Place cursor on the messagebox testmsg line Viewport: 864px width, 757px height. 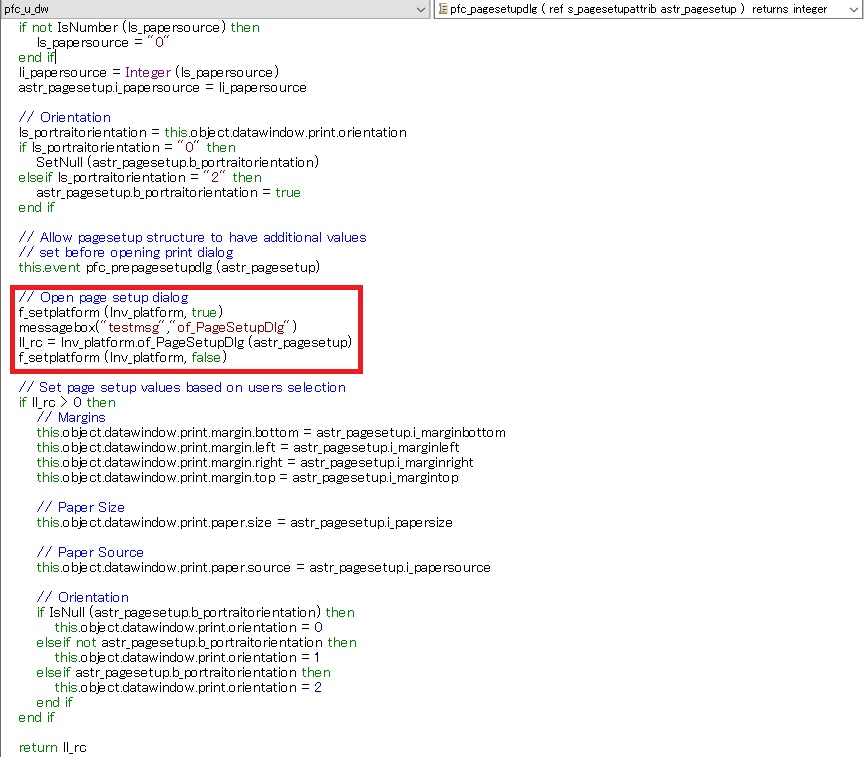coord(157,327)
